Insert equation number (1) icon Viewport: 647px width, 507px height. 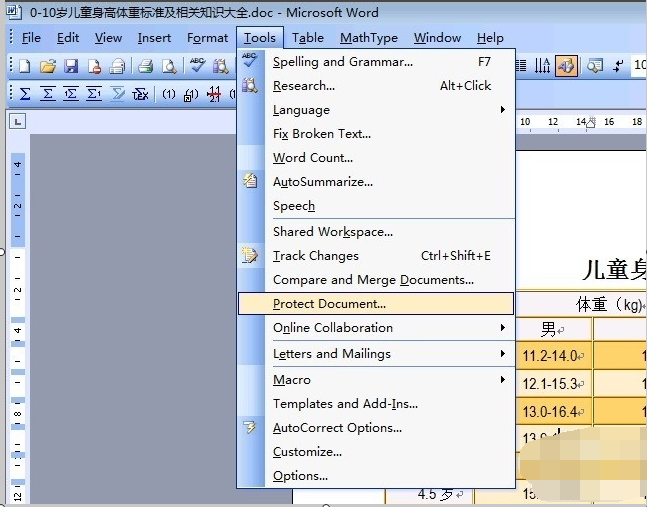point(168,94)
